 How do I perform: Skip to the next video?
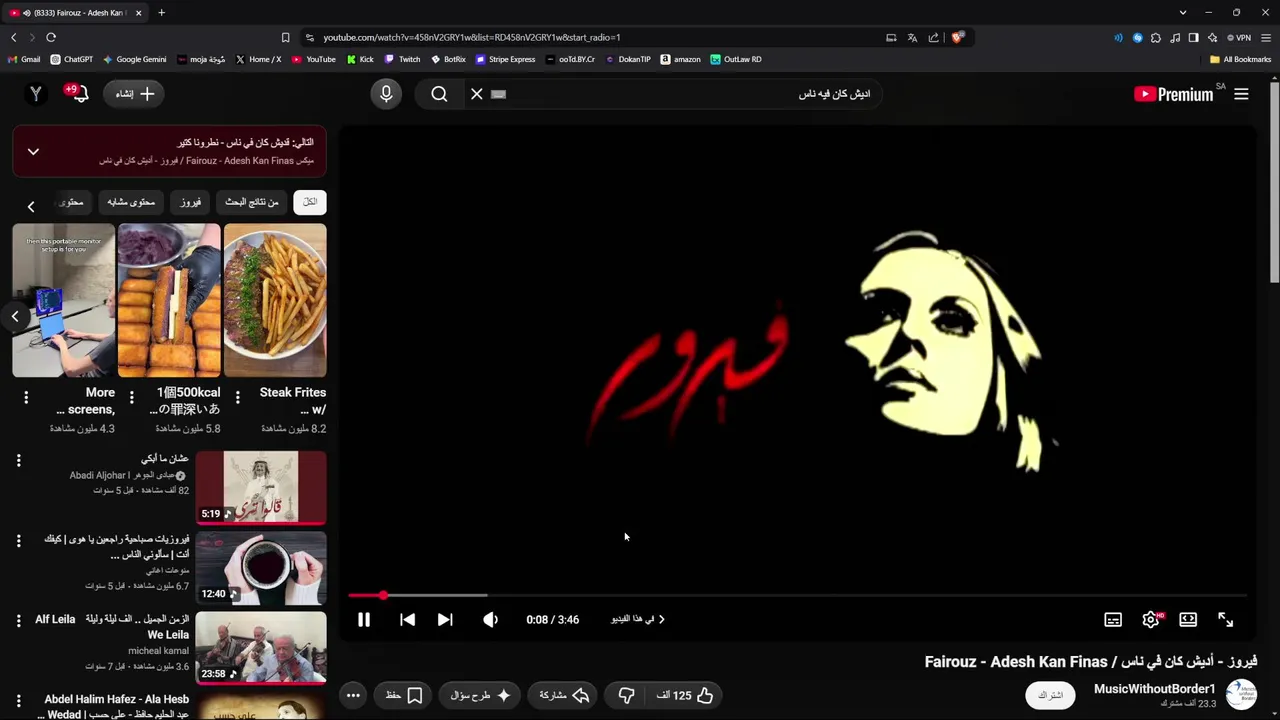pos(445,620)
